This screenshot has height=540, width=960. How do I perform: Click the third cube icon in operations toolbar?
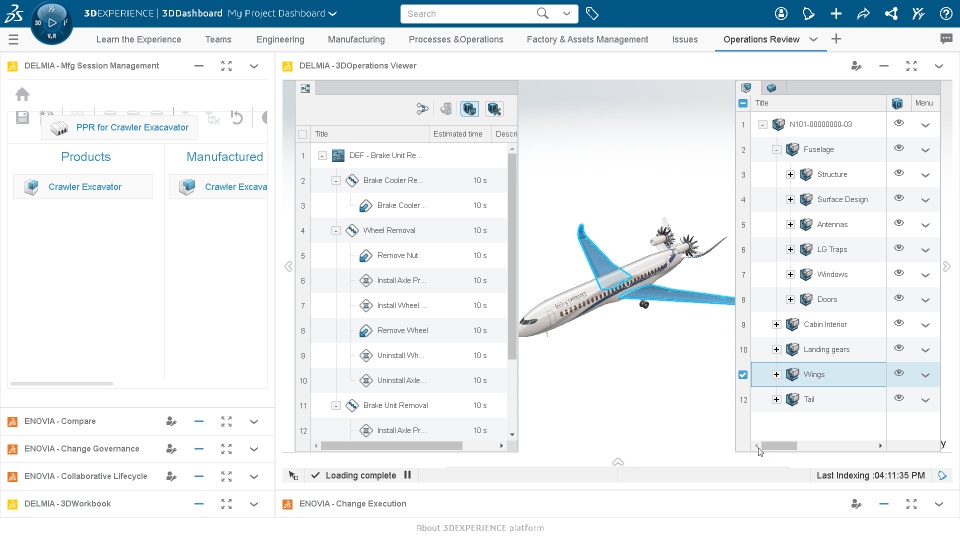[x=470, y=109]
